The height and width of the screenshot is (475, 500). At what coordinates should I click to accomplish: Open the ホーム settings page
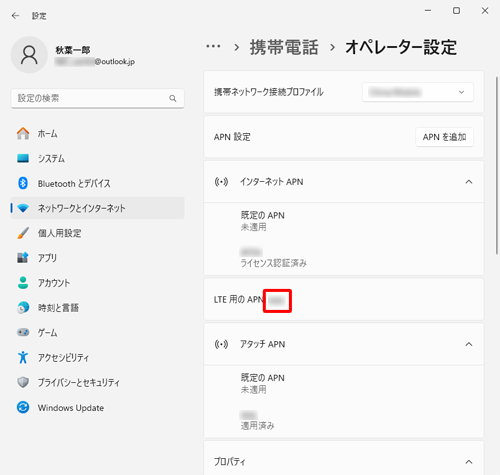tap(98, 133)
